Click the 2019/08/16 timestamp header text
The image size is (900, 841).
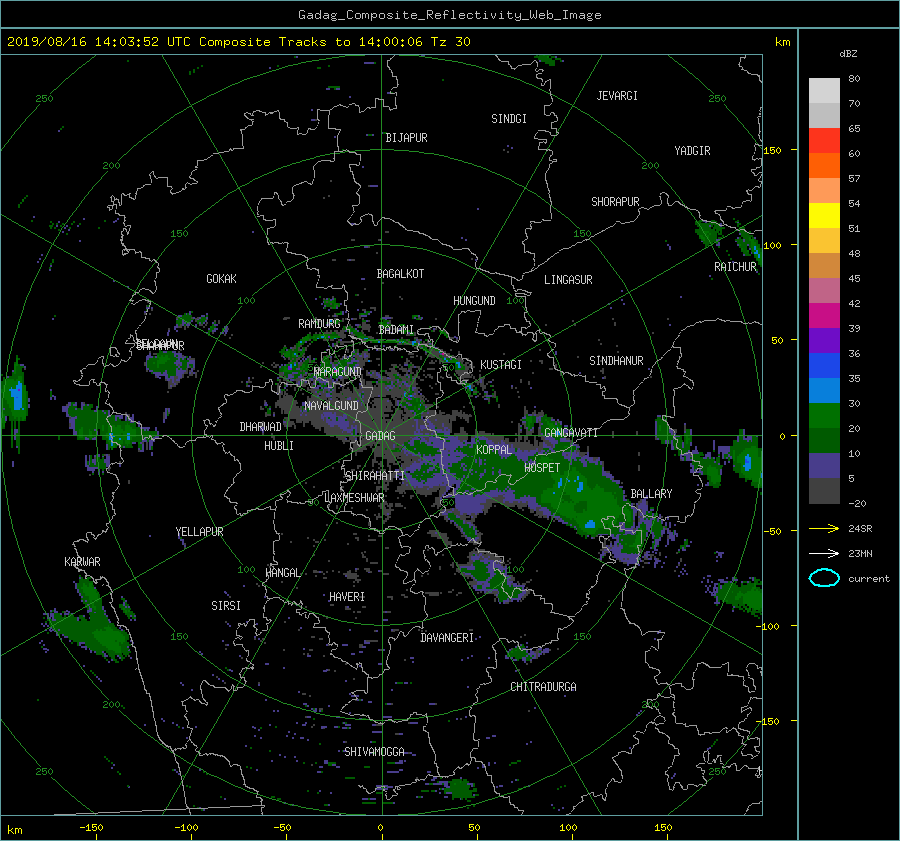(239, 42)
